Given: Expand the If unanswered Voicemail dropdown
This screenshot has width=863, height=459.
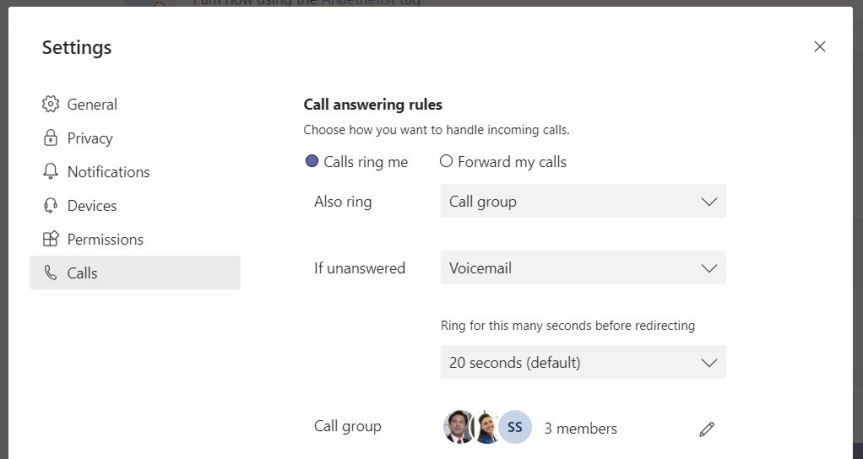Looking at the screenshot, I should (583, 268).
